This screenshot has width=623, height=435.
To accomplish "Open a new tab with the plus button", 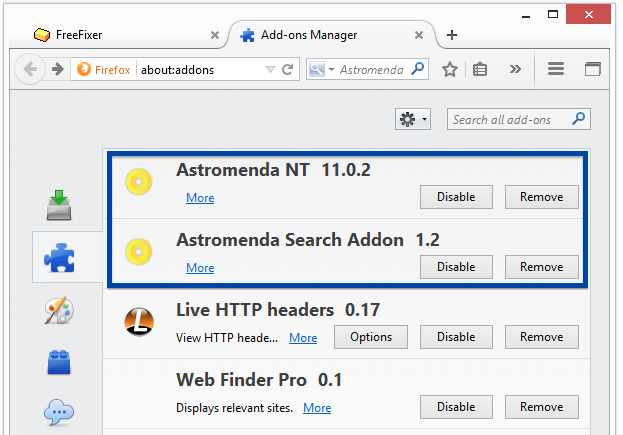I will click(452, 35).
